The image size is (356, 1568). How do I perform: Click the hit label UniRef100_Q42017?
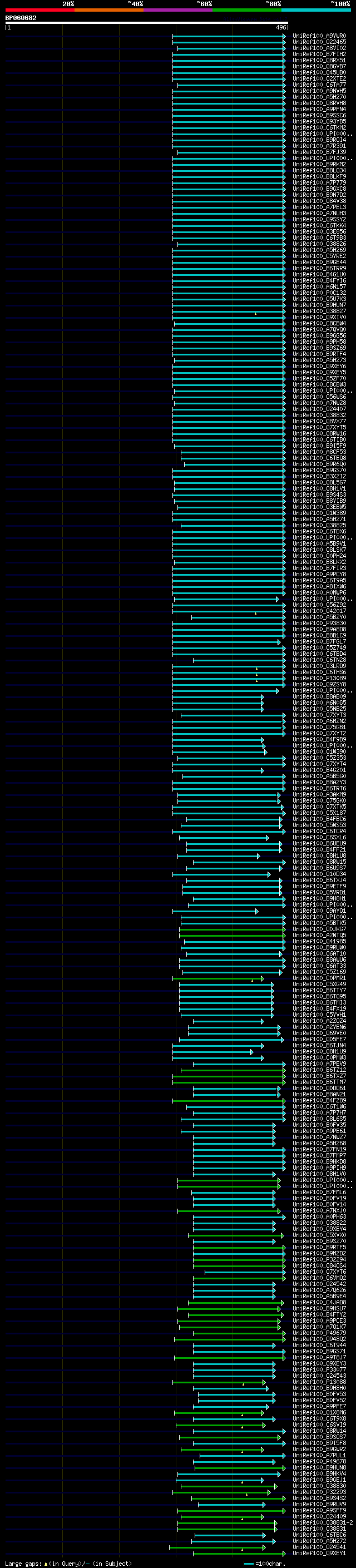coord(319,611)
